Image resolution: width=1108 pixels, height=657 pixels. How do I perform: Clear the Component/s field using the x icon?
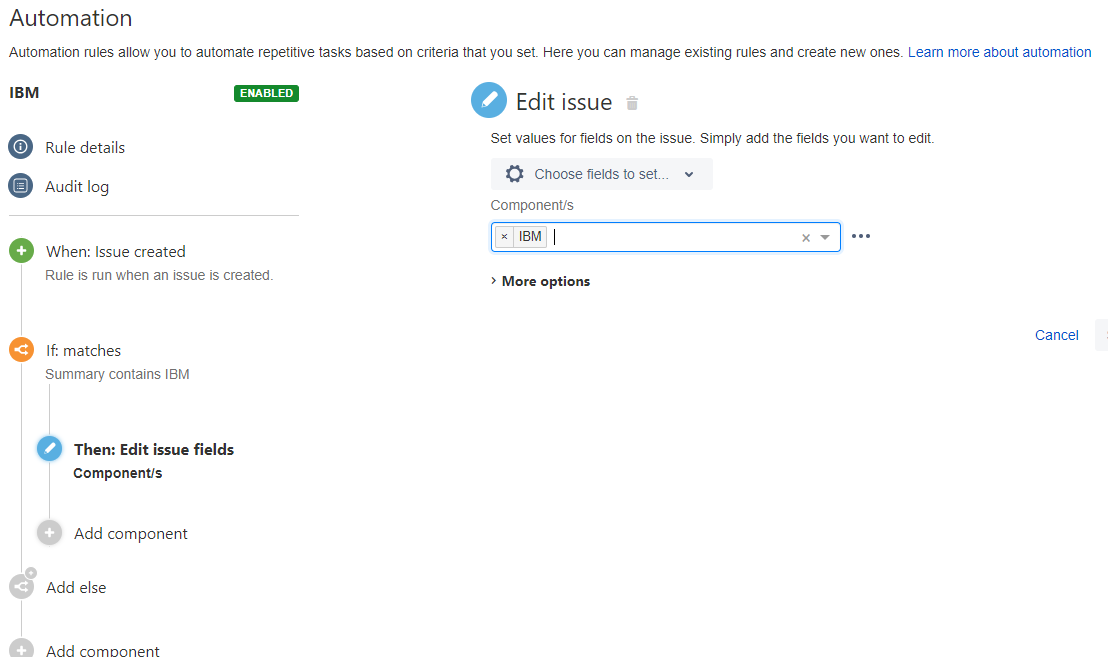pos(805,237)
